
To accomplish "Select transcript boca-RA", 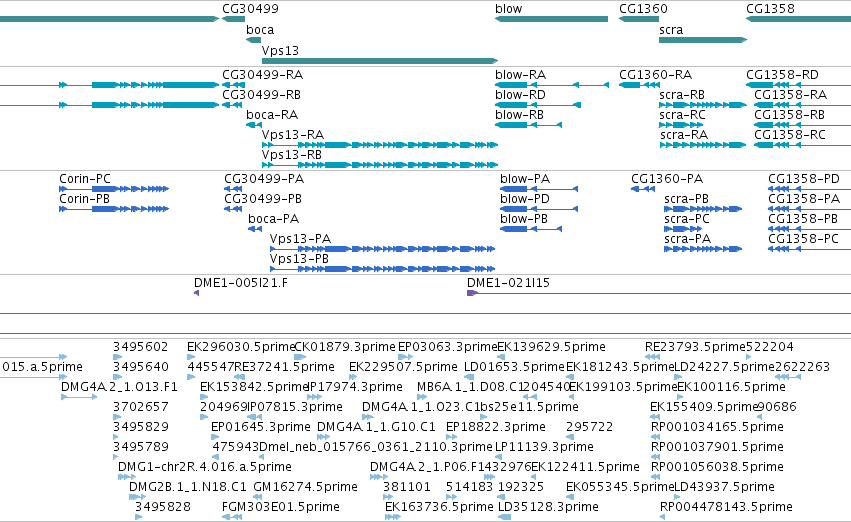I will [x=253, y=125].
